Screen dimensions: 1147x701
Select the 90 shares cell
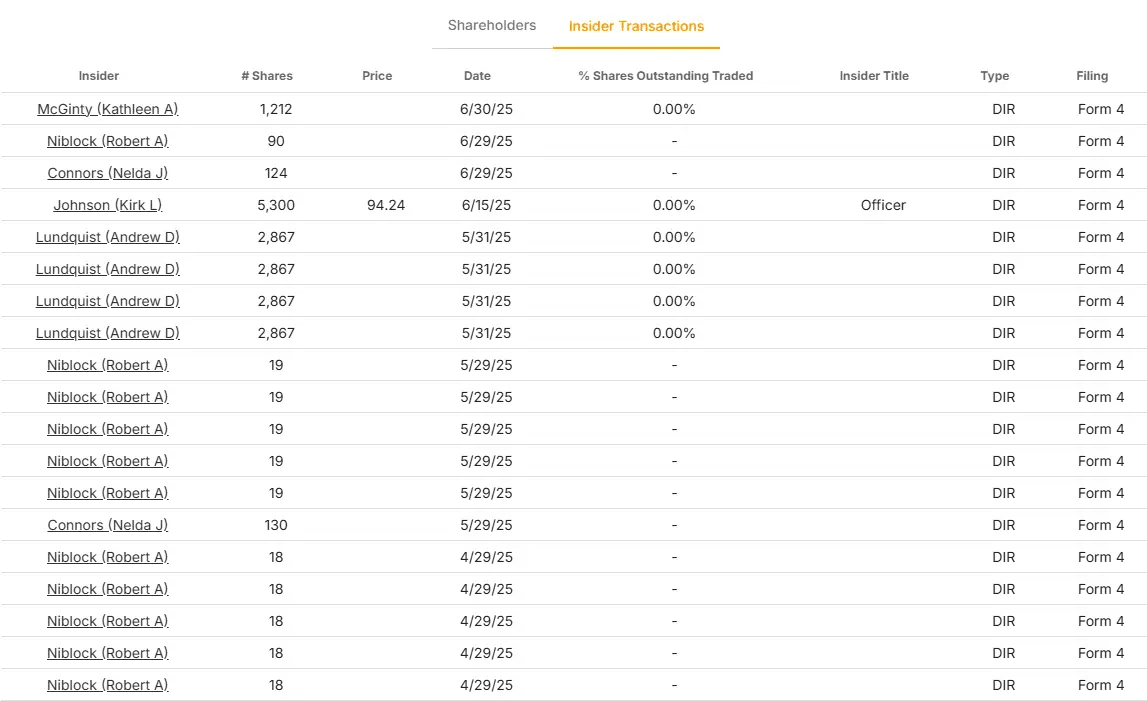coord(276,141)
